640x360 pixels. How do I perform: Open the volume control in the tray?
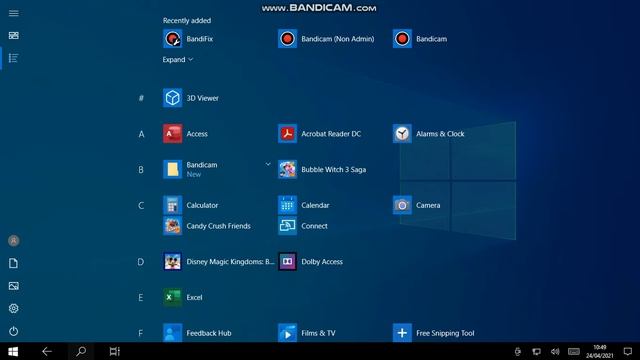555,351
